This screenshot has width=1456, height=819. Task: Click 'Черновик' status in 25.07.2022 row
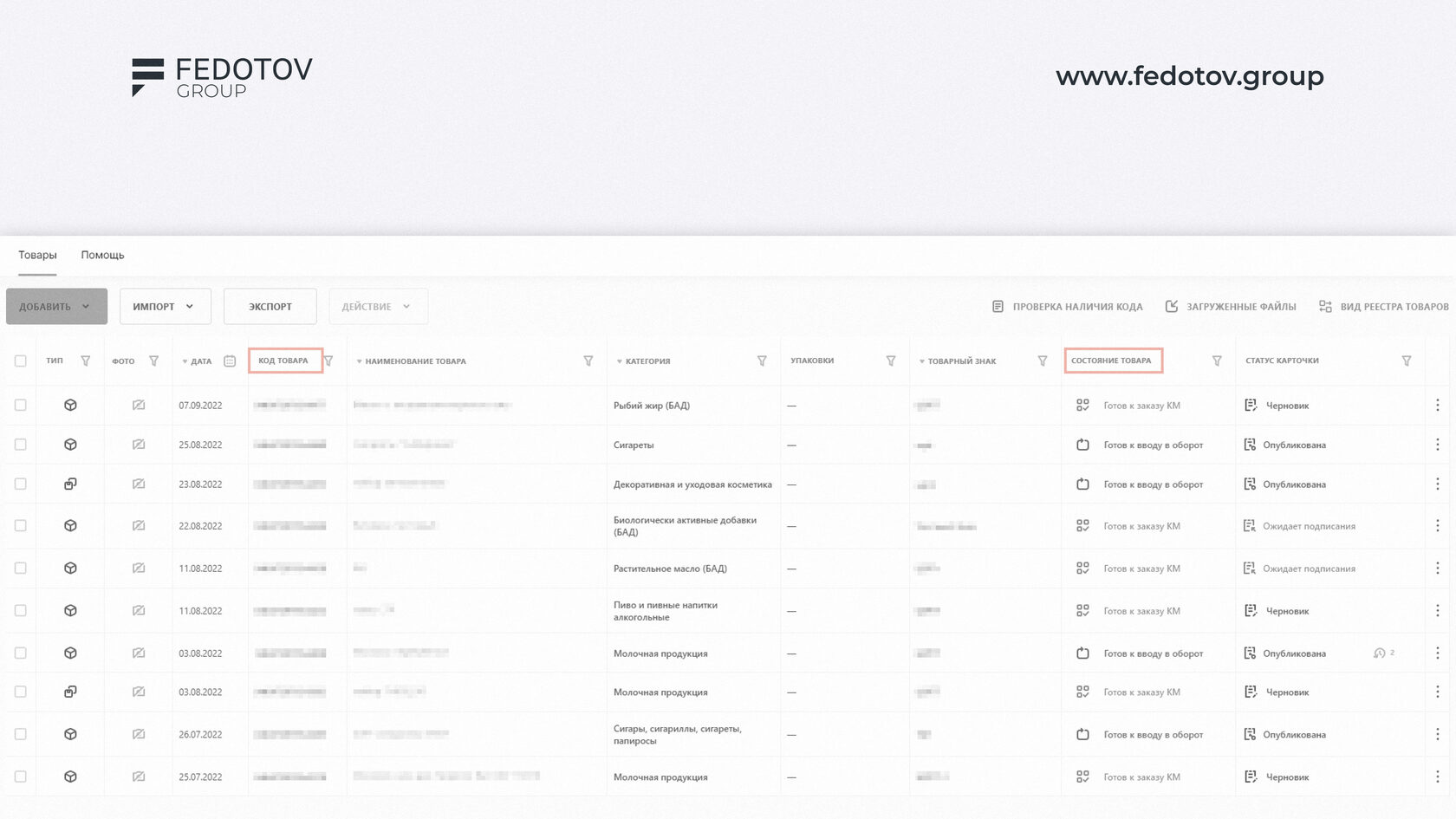click(1287, 777)
